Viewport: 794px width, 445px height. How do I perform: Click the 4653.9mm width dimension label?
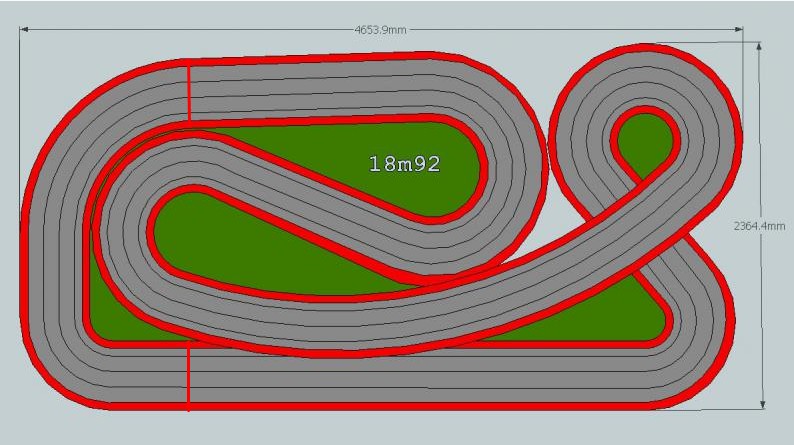point(380,30)
